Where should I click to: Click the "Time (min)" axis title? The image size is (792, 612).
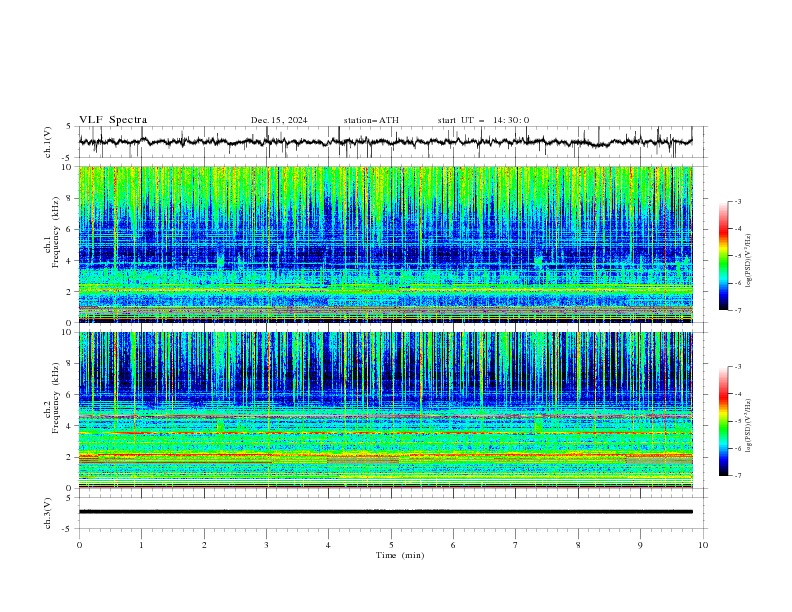[x=400, y=555]
